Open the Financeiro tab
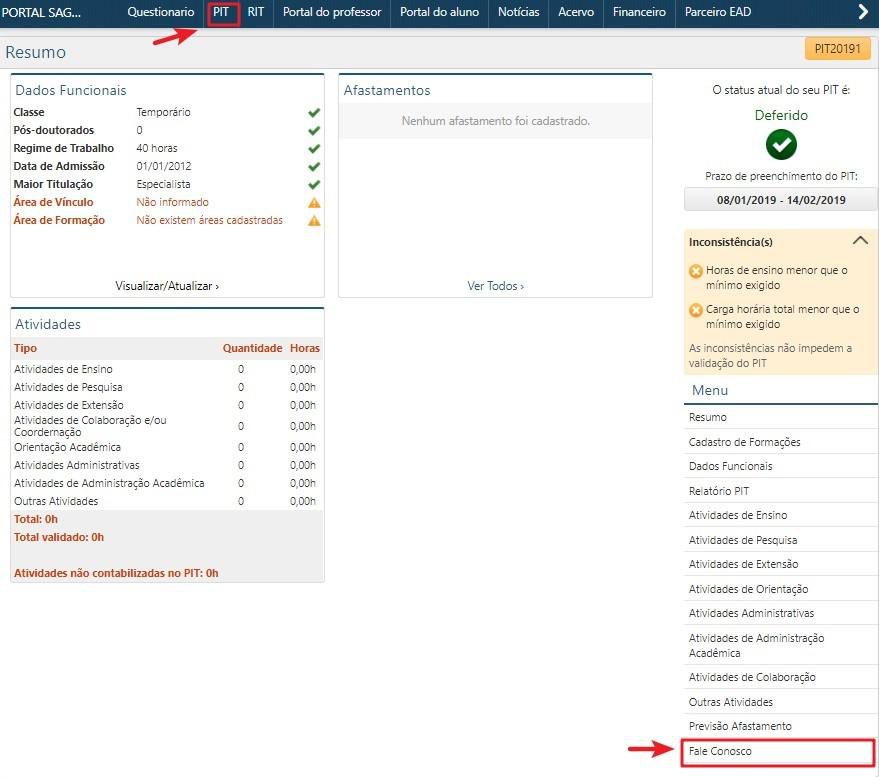The image size is (879, 777). [639, 13]
